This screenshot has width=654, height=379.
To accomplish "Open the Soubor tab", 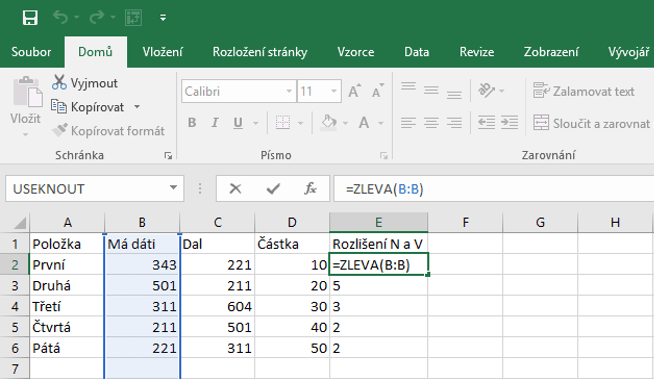I will point(31,52).
